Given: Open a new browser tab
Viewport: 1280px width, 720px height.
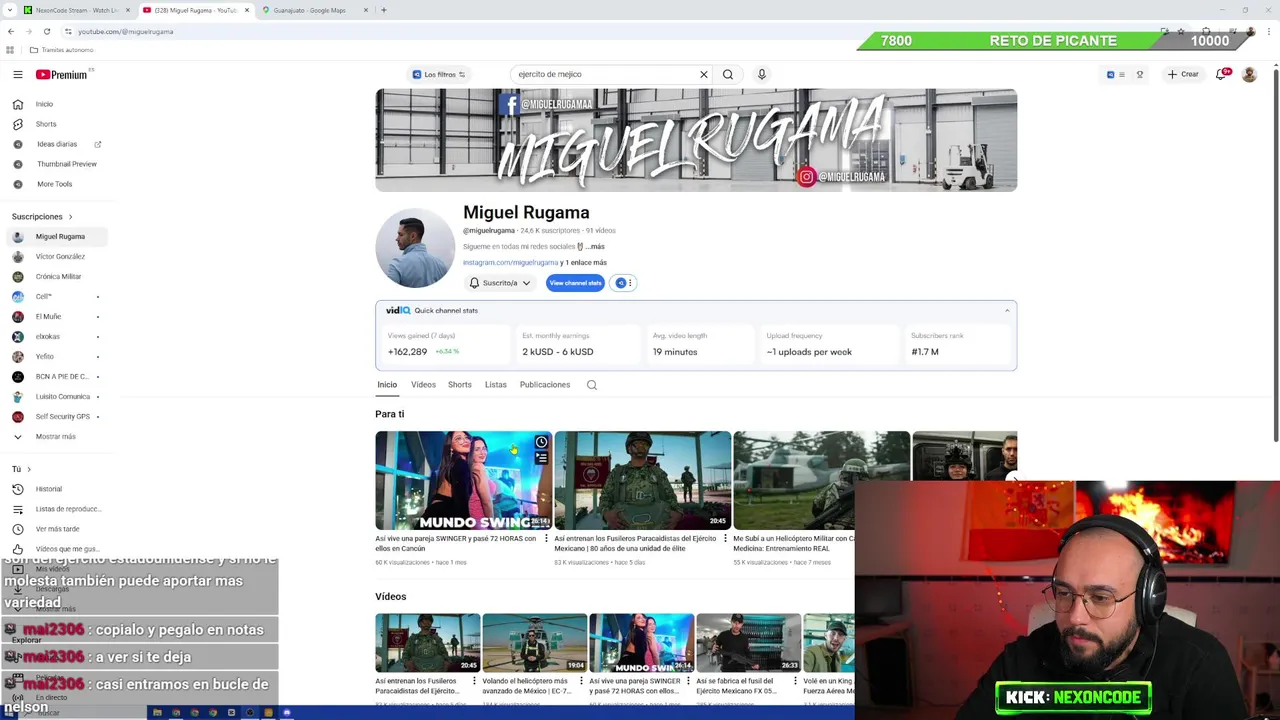Looking at the screenshot, I should click(x=384, y=10).
